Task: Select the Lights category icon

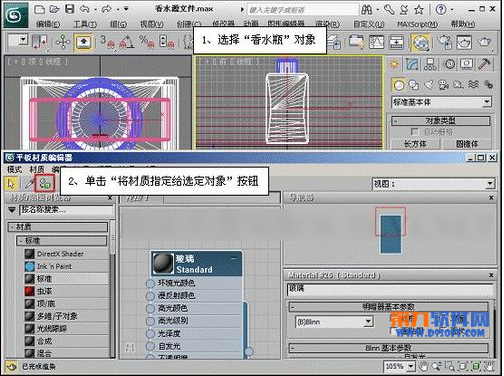Action: (429, 85)
